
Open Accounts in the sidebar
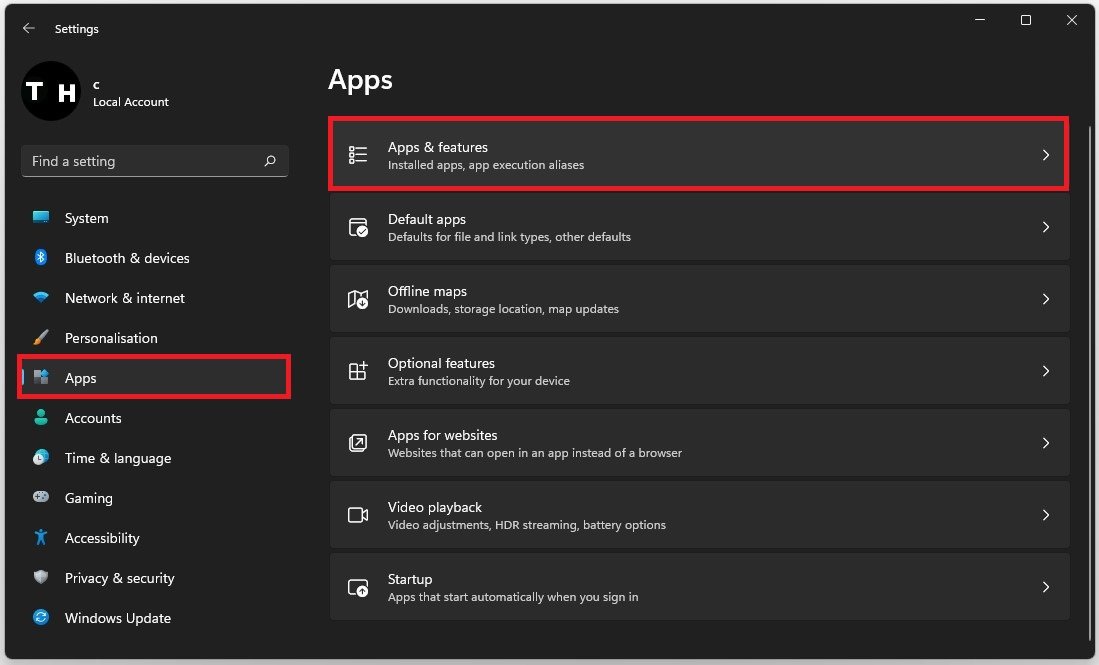(x=93, y=418)
